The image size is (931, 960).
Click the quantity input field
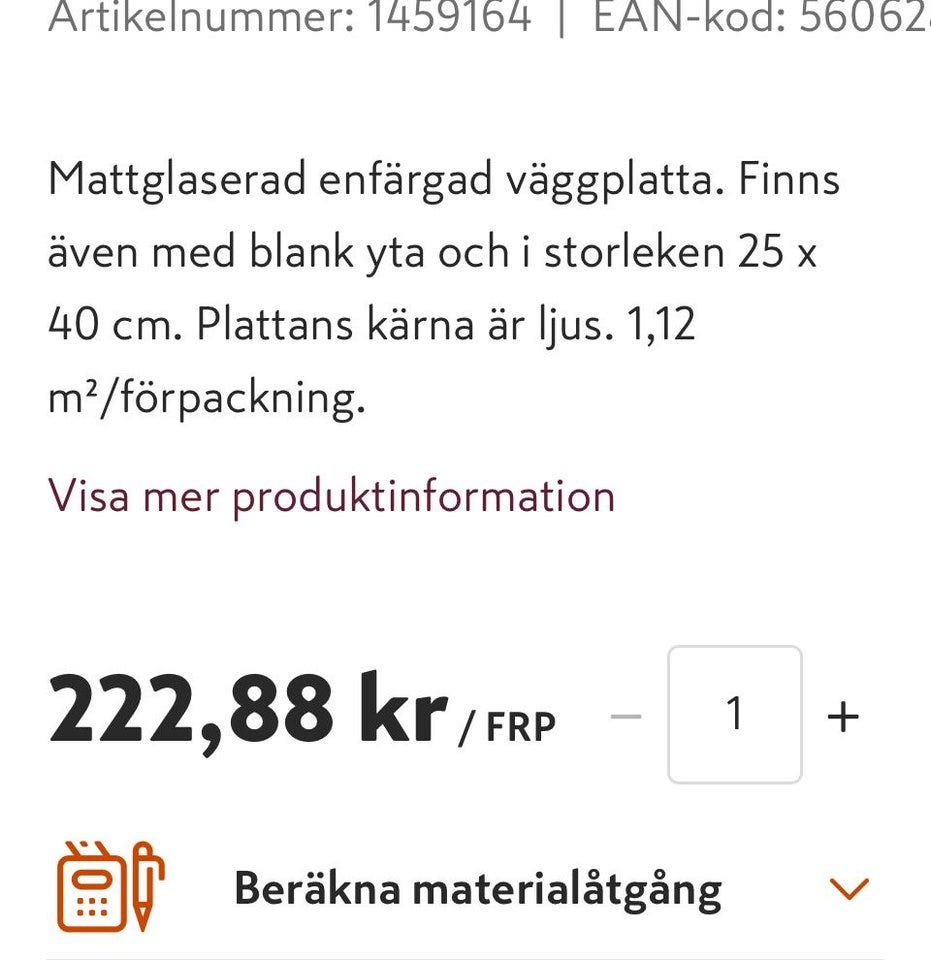tap(735, 715)
